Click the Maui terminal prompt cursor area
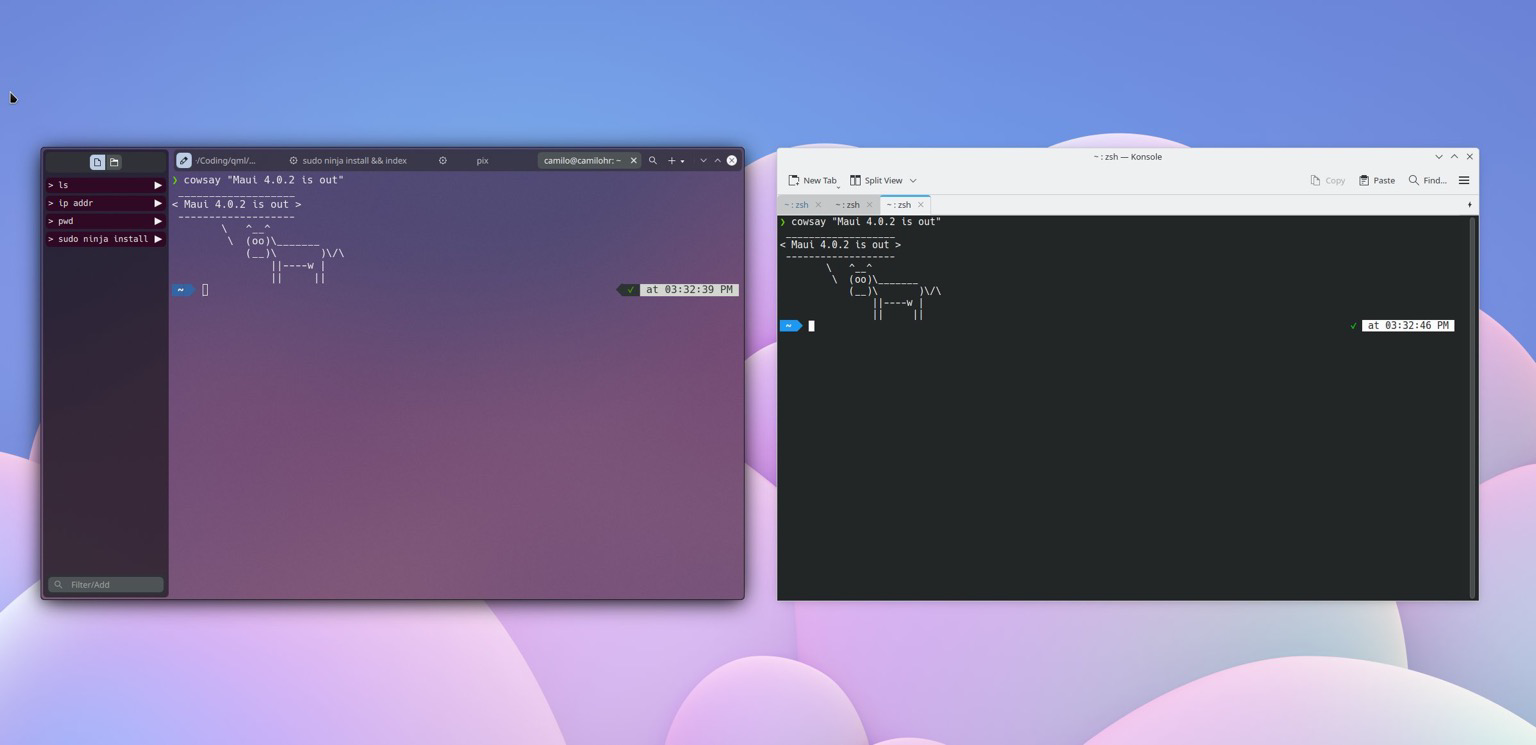1536x745 pixels. [205, 290]
